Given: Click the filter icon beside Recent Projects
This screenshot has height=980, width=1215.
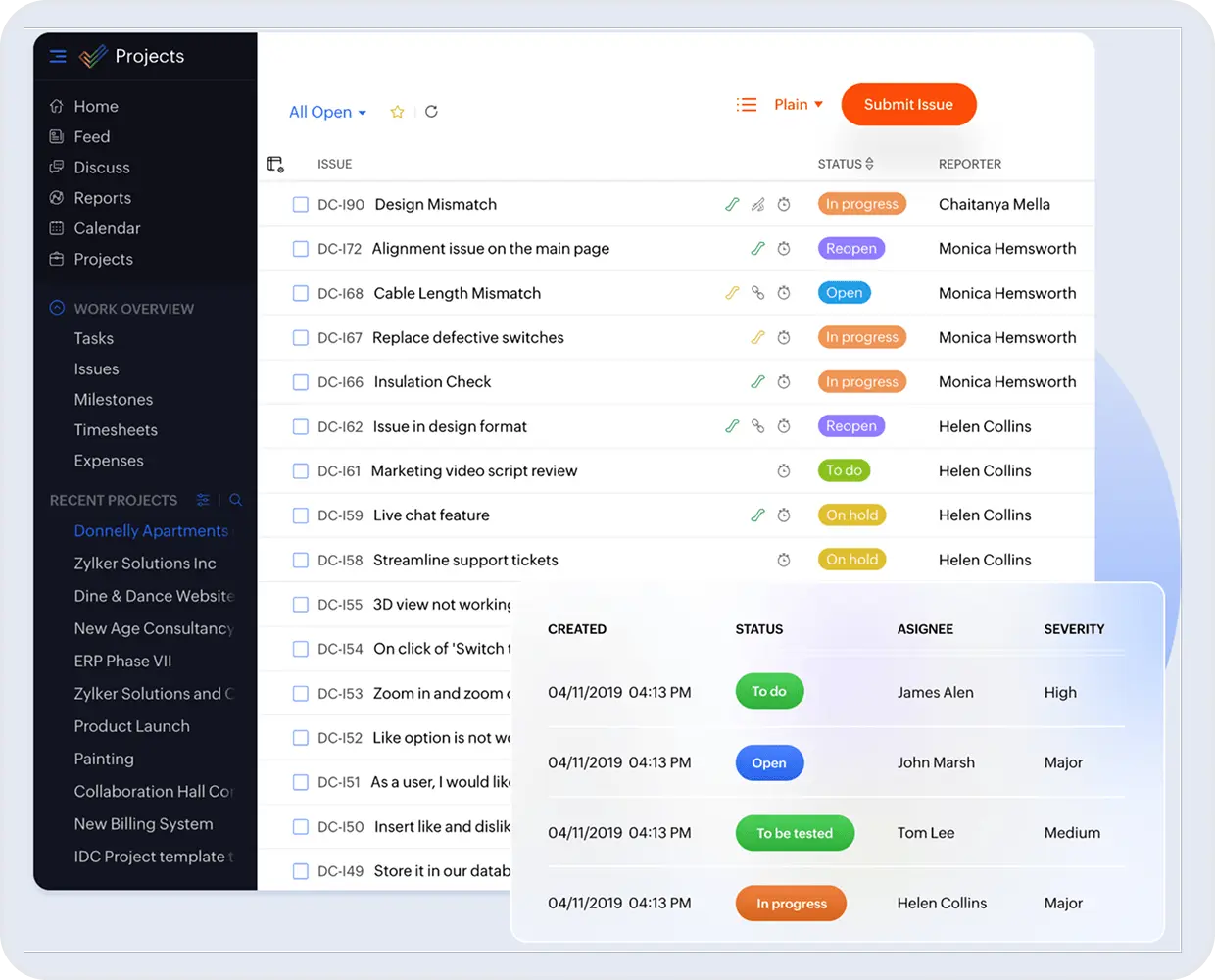Looking at the screenshot, I should tap(203, 500).
